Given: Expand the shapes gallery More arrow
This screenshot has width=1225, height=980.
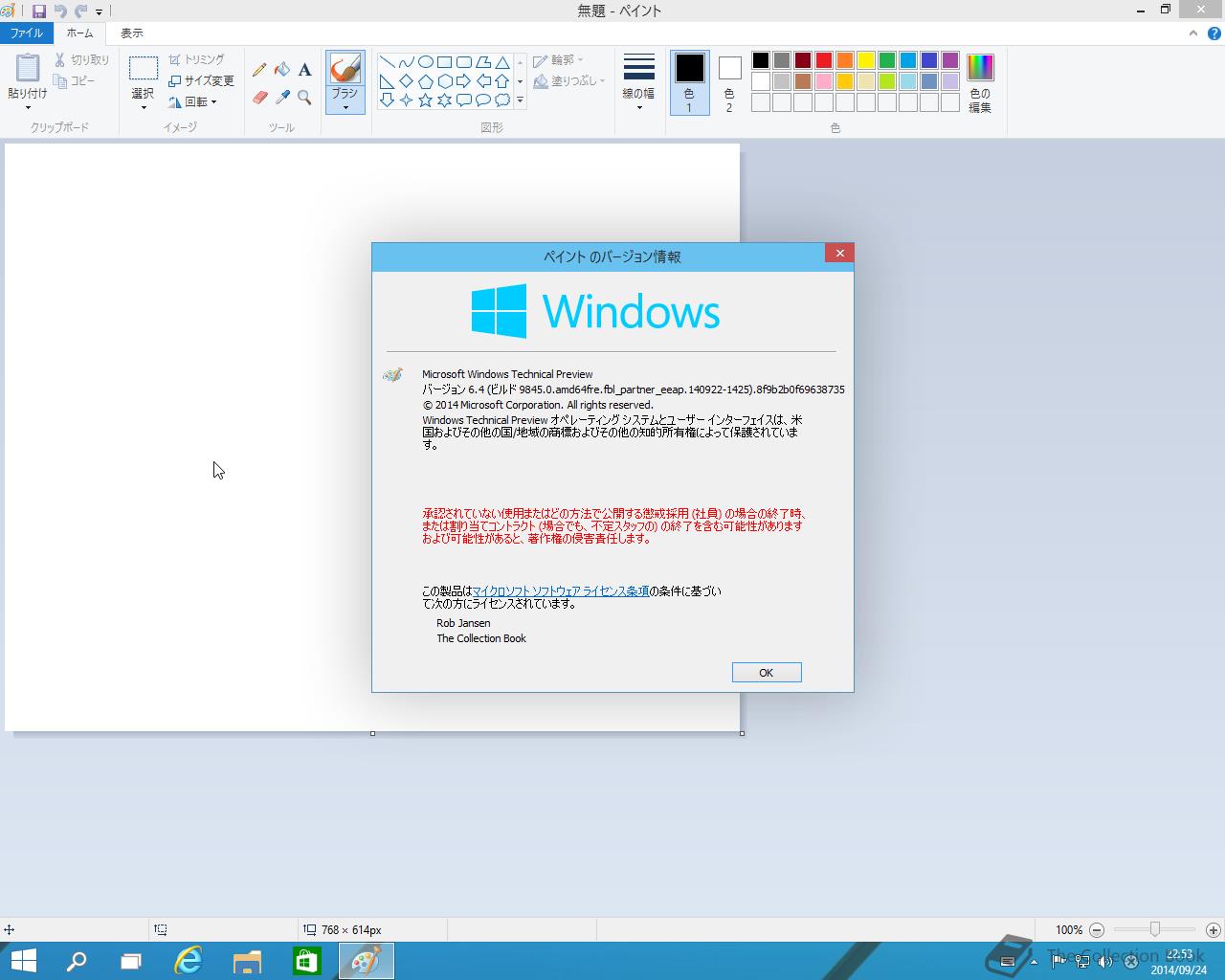Looking at the screenshot, I should click(x=520, y=100).
